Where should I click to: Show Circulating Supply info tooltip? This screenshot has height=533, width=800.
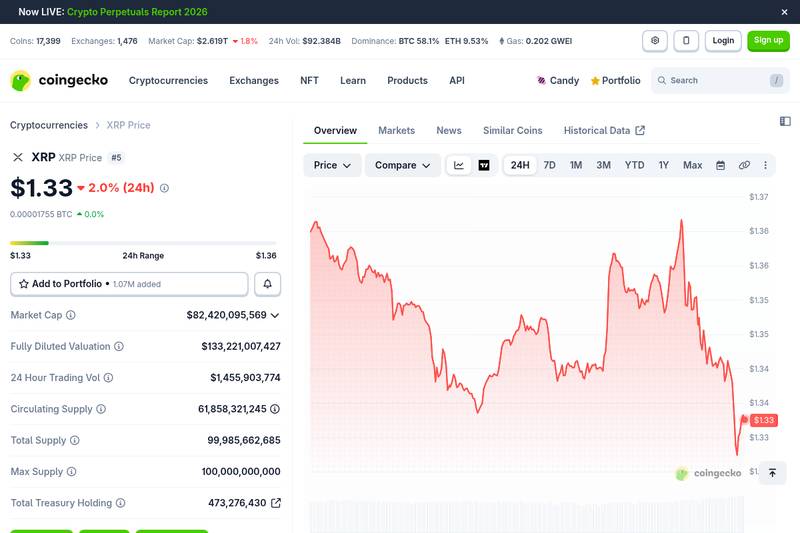(x=101, y=409)
